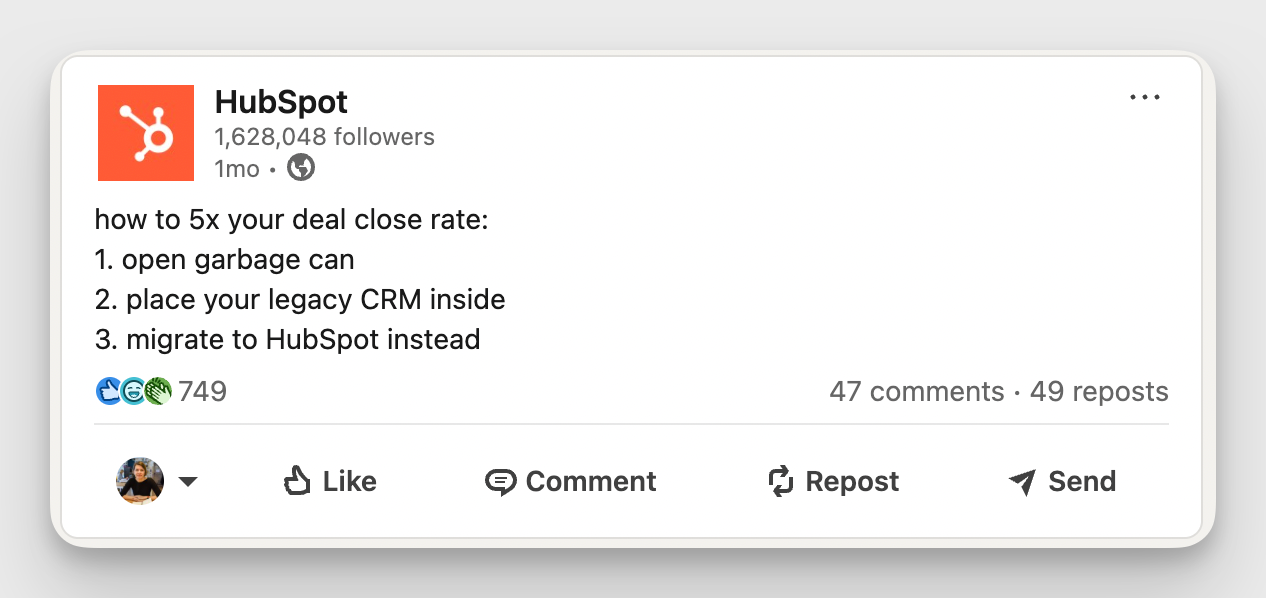
Task: Open the three-dot post options menu
Action: coord(1145,96)
